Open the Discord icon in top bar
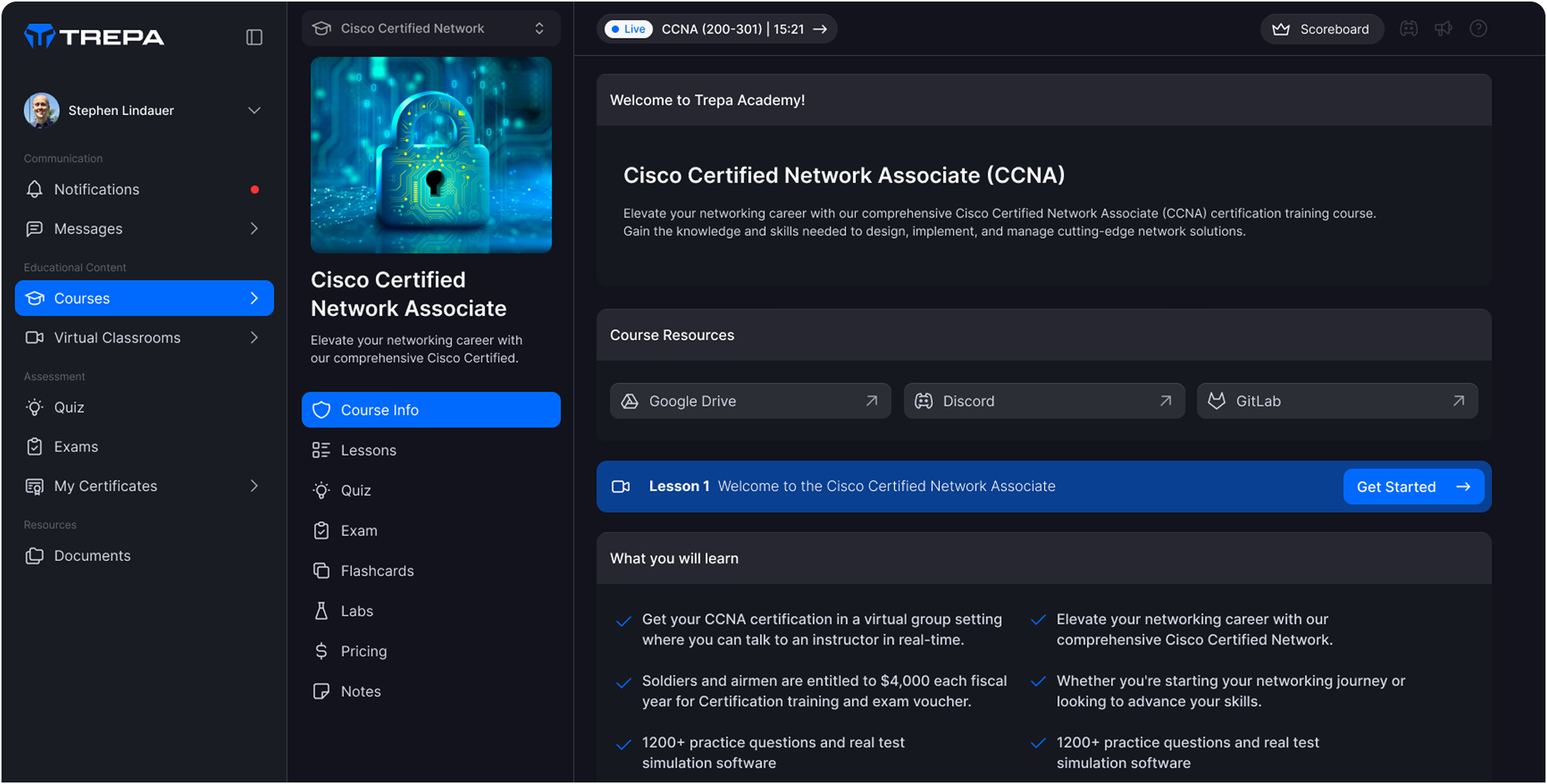1547x784 pixels. click(x=1408, y=29)
